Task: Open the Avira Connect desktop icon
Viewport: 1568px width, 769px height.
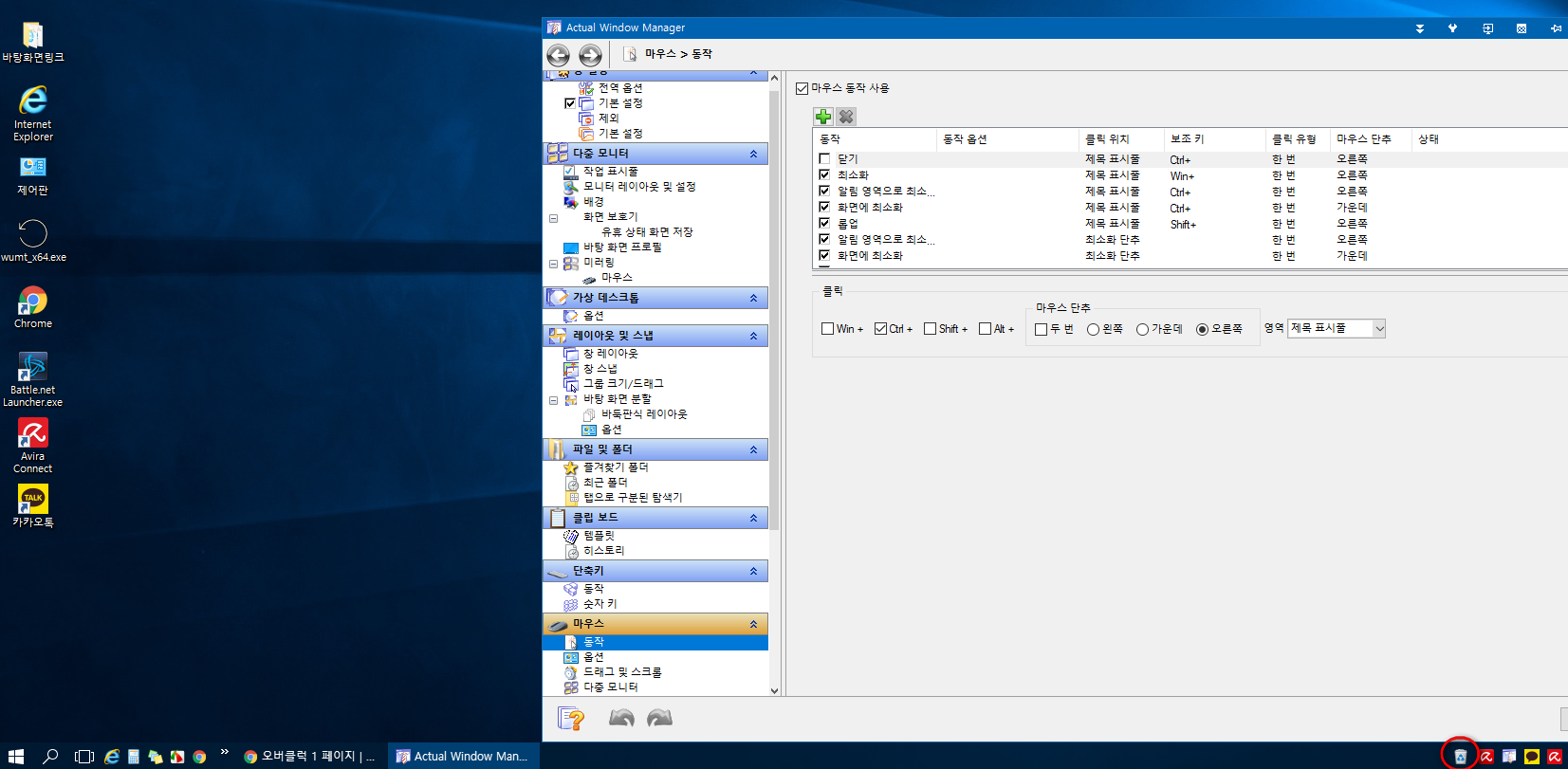Action: [33, 446]
